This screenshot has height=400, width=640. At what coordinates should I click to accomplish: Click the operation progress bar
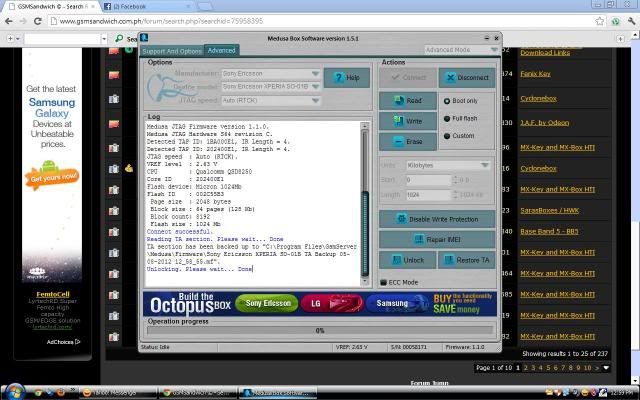320,331
